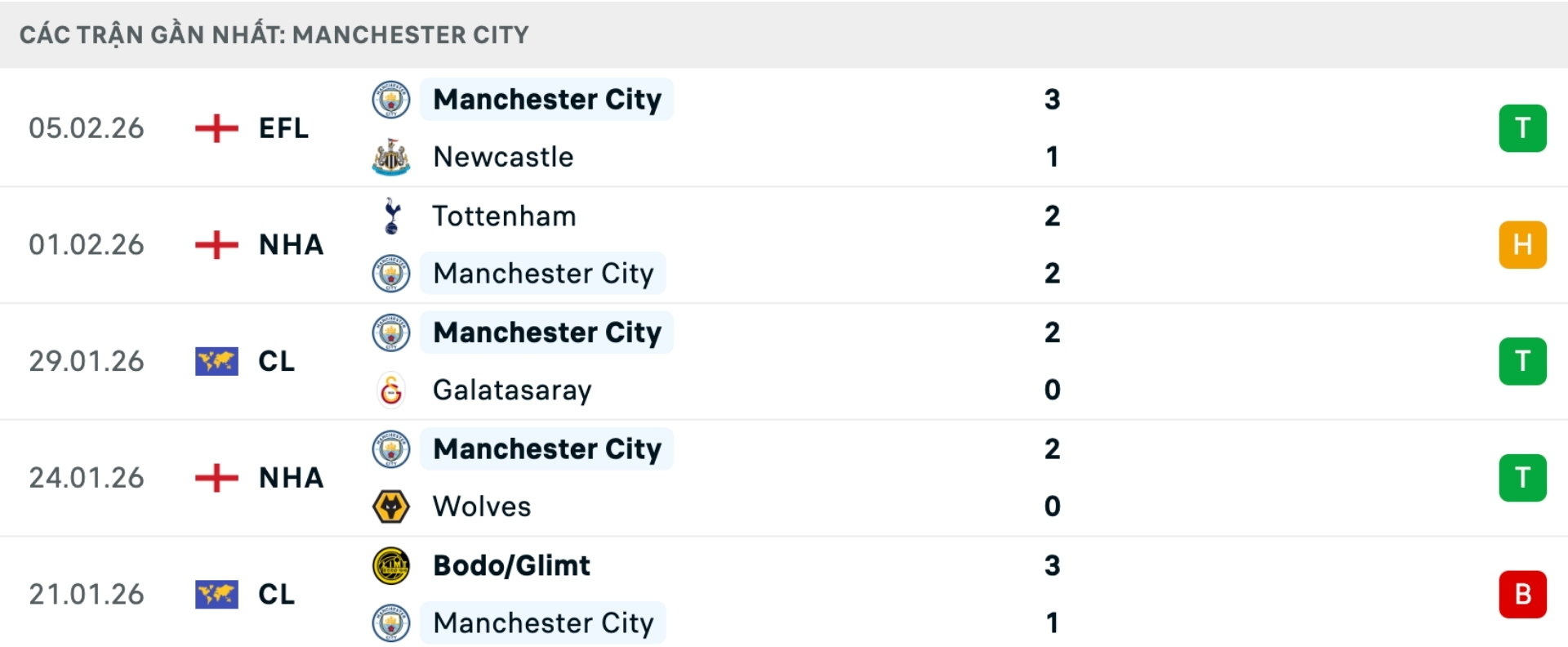Toggle the green T result badge for Newcastle match
This screenshot has width=1568, height=647.
[x=1522, y=128]
